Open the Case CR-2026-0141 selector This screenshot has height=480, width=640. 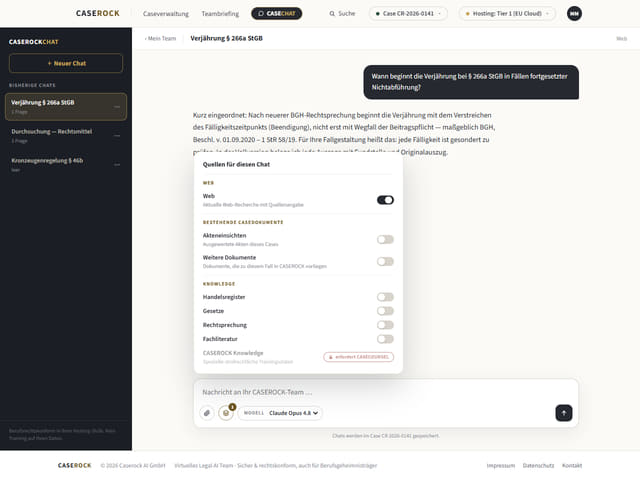click(x=408, y=13)
